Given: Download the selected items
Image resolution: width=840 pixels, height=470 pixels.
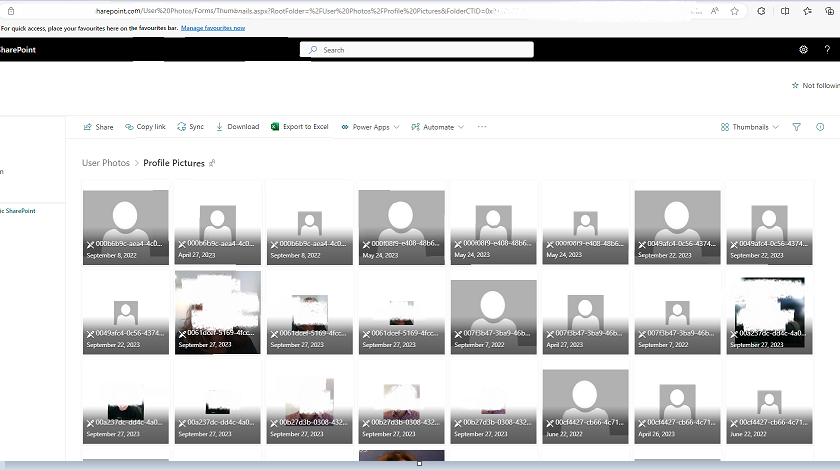Looking at the screenshot, I should pos(237,127).
